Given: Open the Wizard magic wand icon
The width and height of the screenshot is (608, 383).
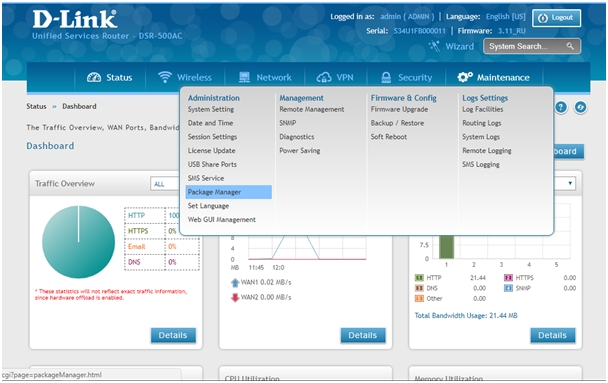Looking at the screenshot, I should pyautogui.click(x=434, y=46).
